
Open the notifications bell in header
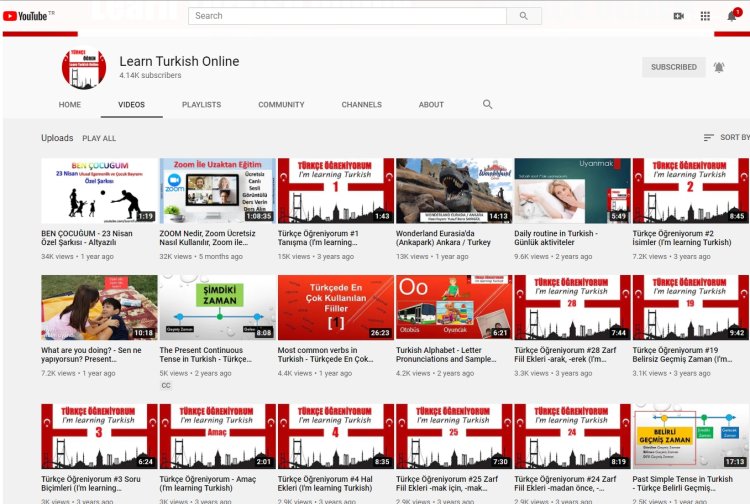tap(731, 16)
